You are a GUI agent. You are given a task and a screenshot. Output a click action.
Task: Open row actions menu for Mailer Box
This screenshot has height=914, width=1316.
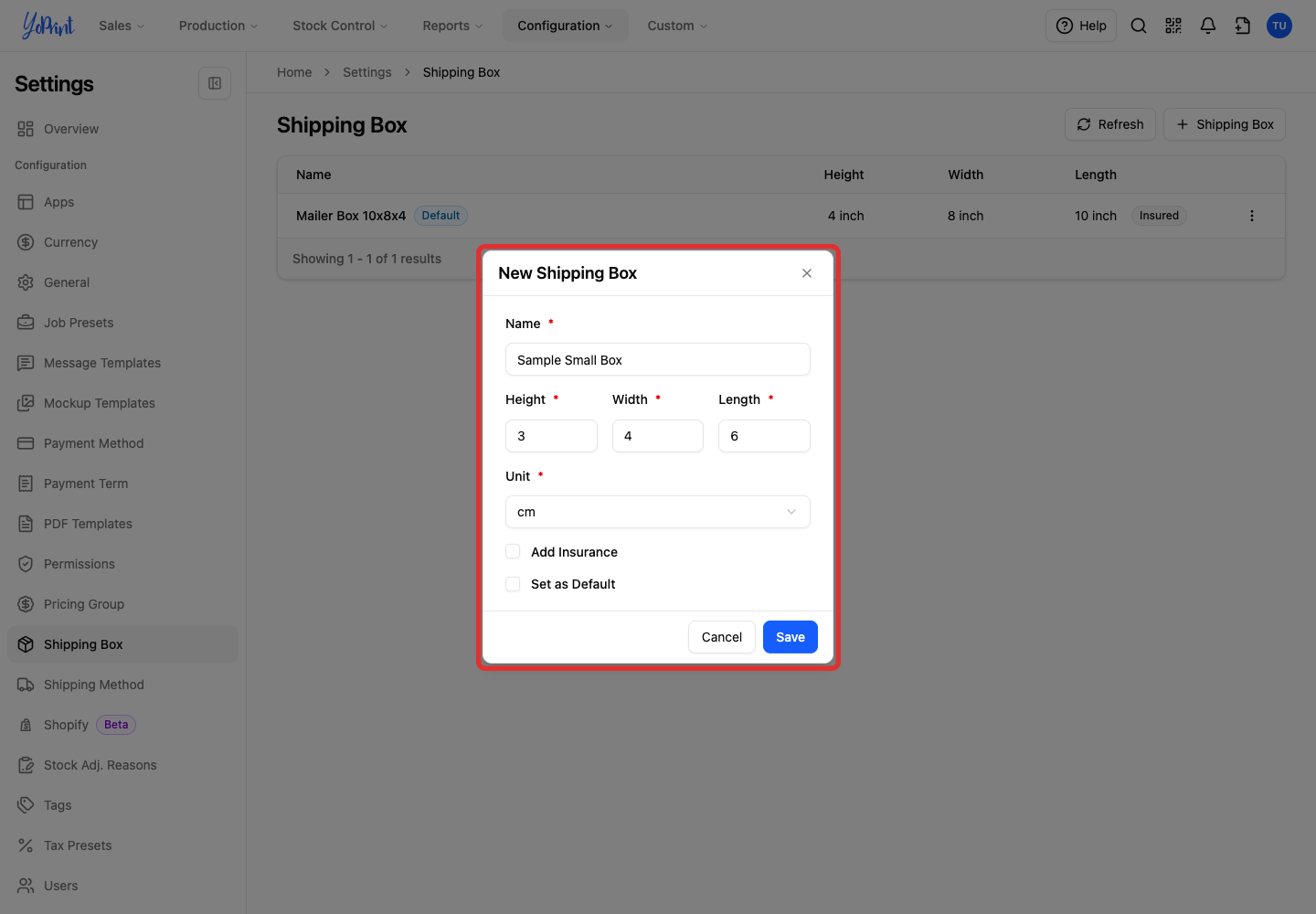[x=1252, y=216]
